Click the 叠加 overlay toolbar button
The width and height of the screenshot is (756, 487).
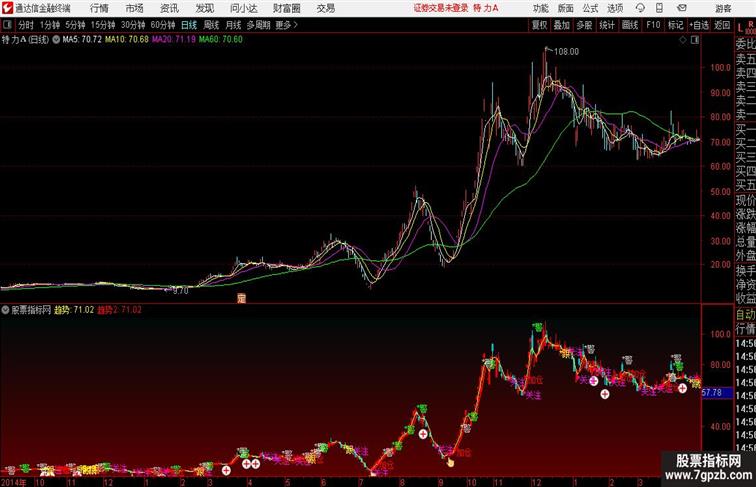[562, 25]
